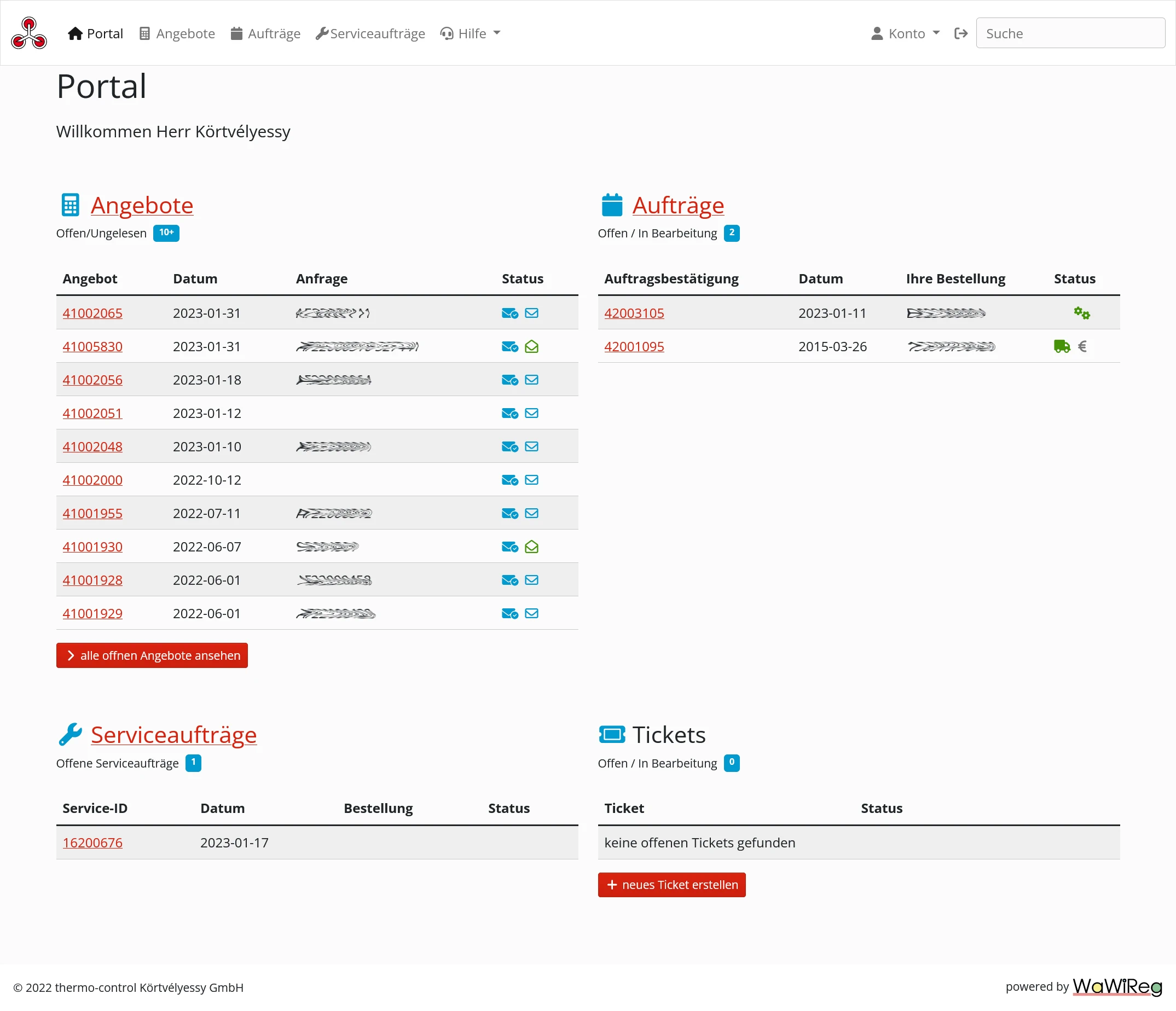Click the closed envelope icon for offer 41002051

pos(532,413)
